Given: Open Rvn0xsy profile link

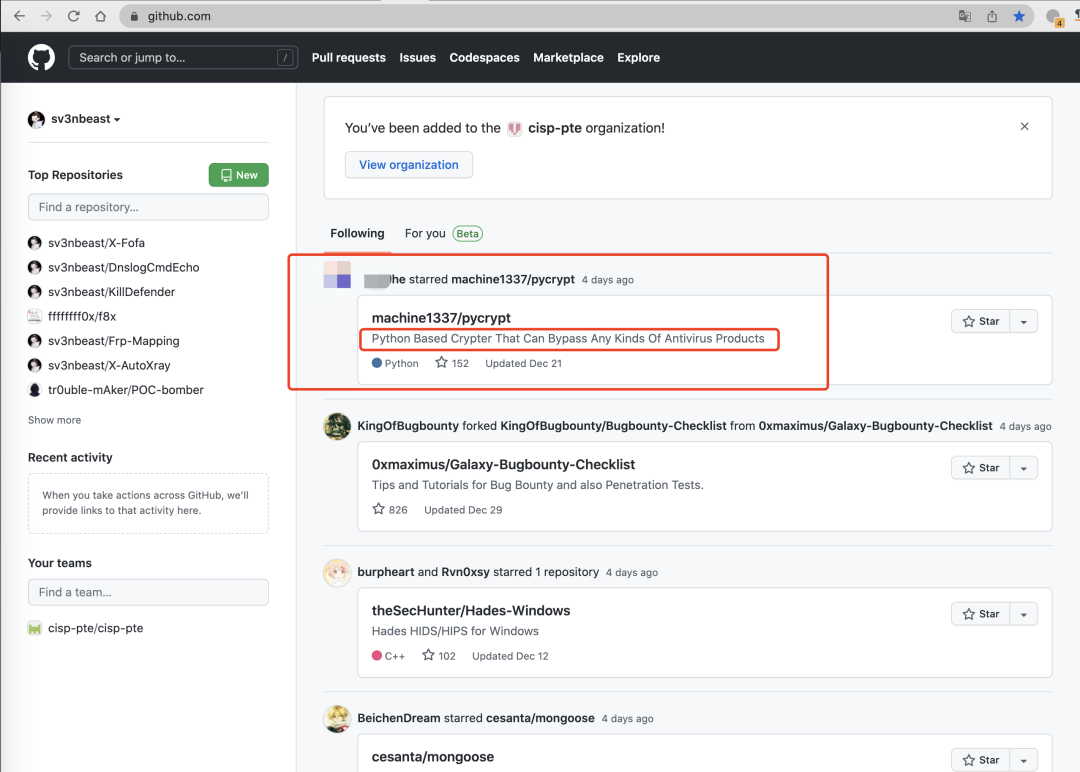Looking at the screenshot, I should coord(466,572).
